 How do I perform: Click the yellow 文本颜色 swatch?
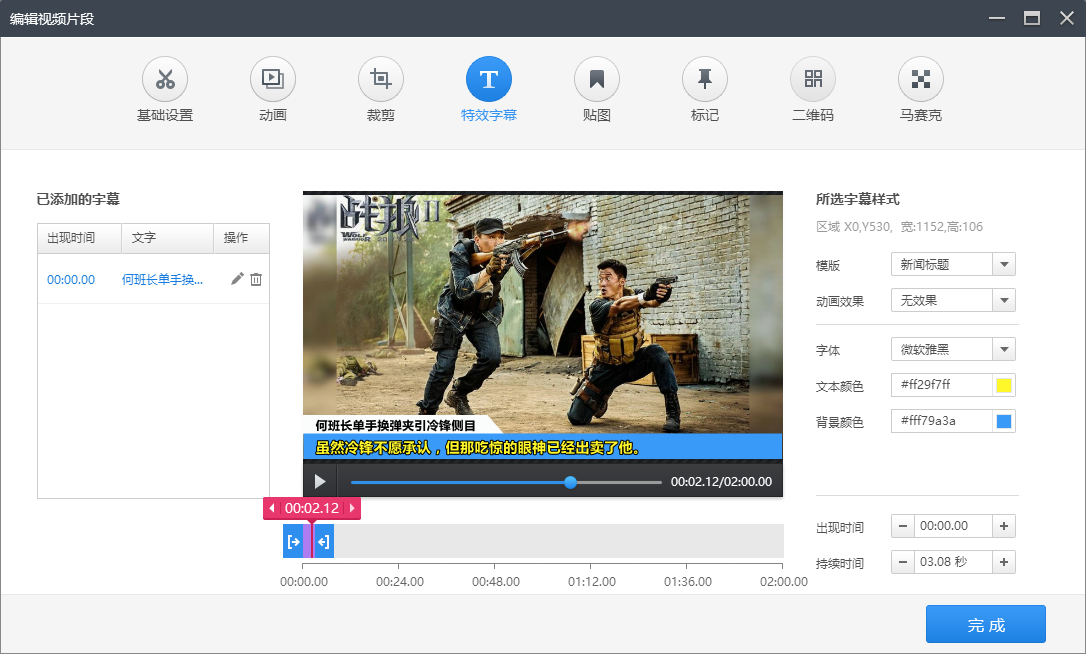1004,385
